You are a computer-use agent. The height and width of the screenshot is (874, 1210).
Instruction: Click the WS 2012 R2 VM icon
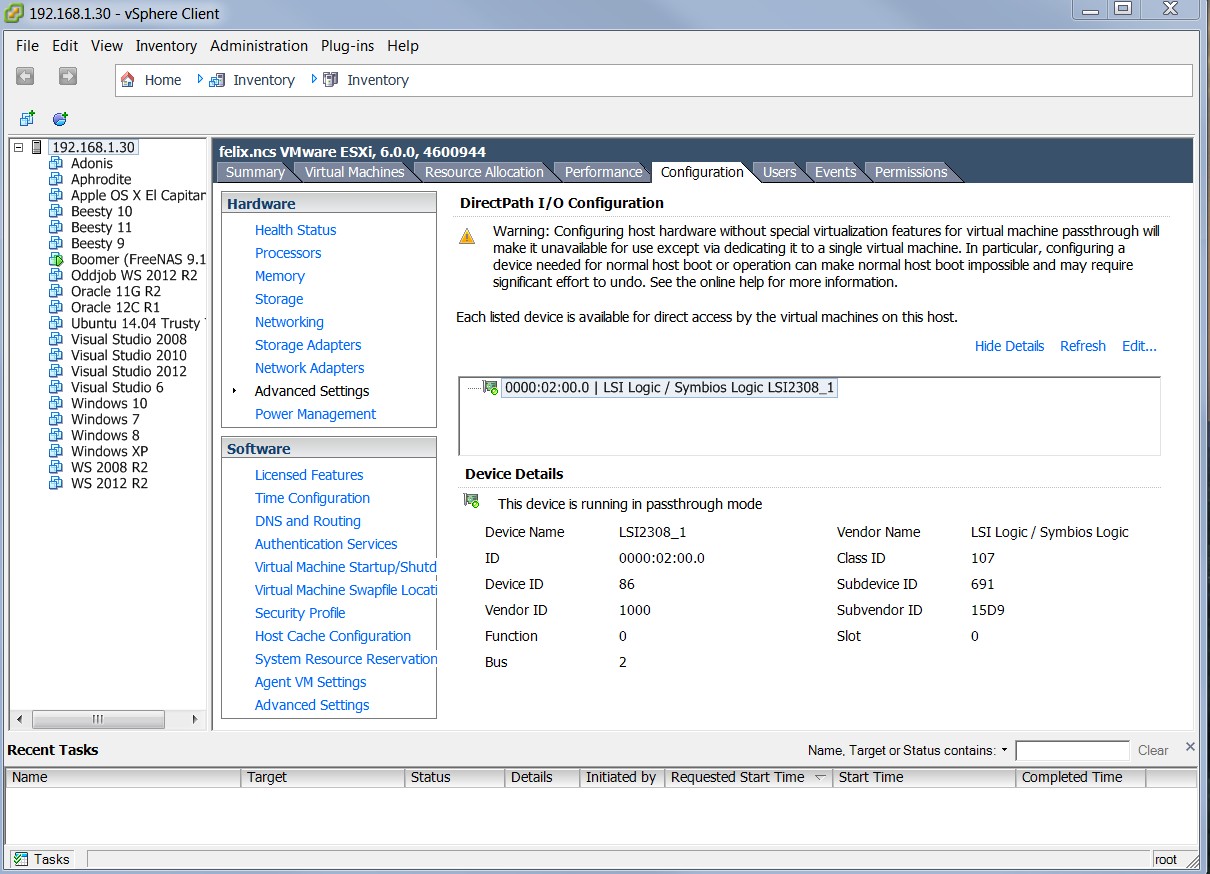(56, 483)
